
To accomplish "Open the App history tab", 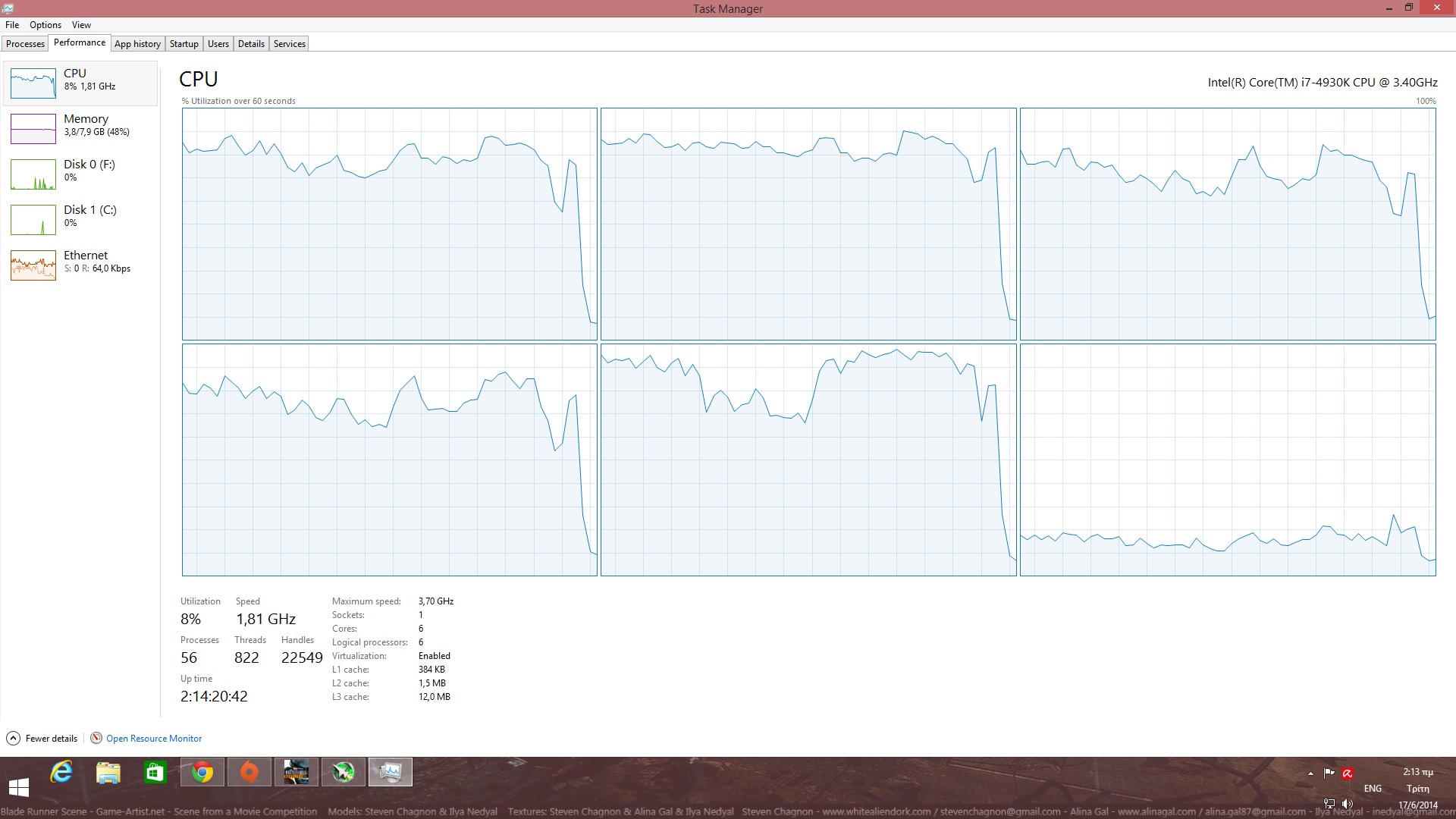I will pyautogui.click(x=137, y=44).
